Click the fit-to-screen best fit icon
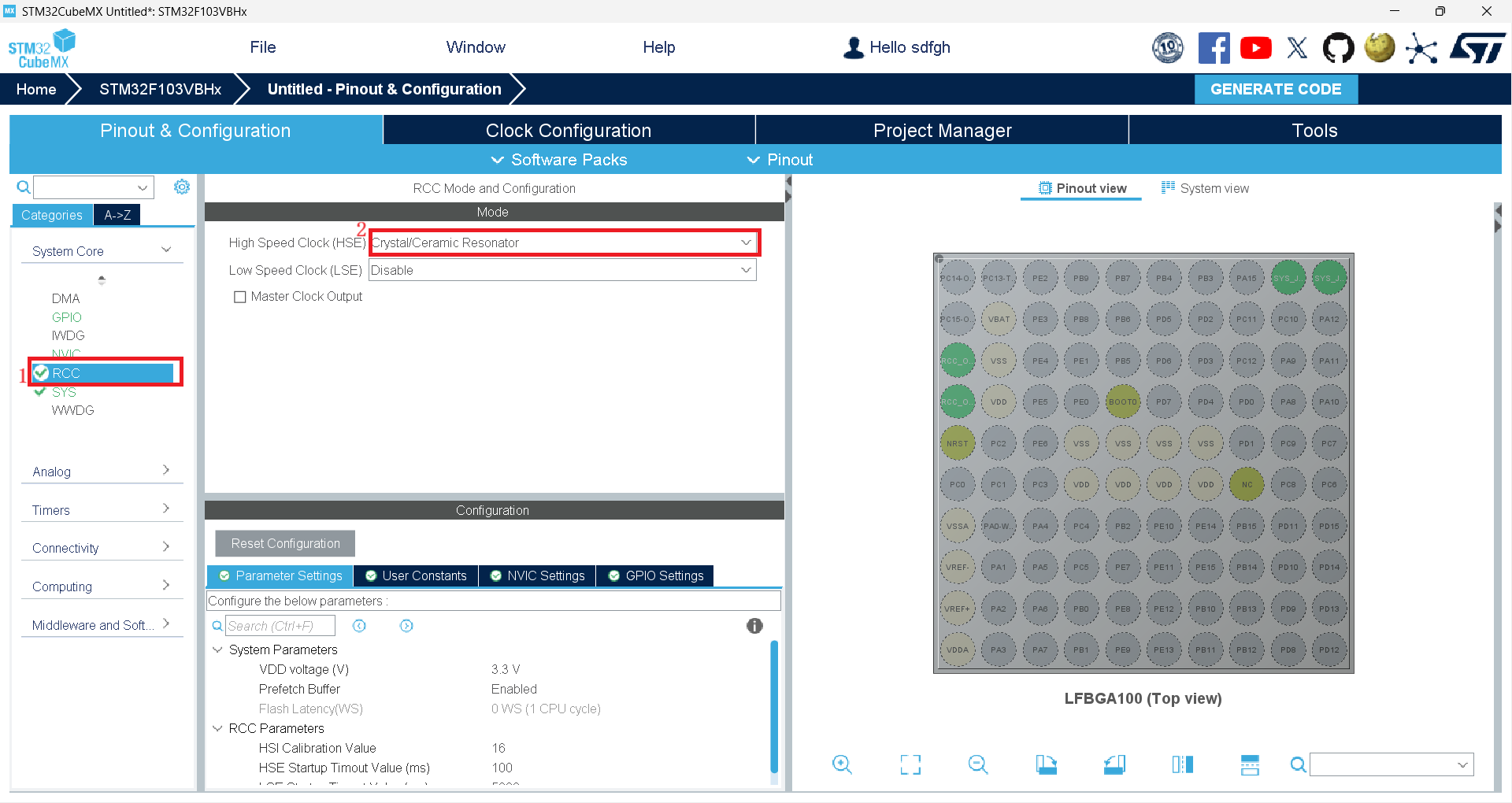This screenshot has height=803, width=1512. [910, 764]
